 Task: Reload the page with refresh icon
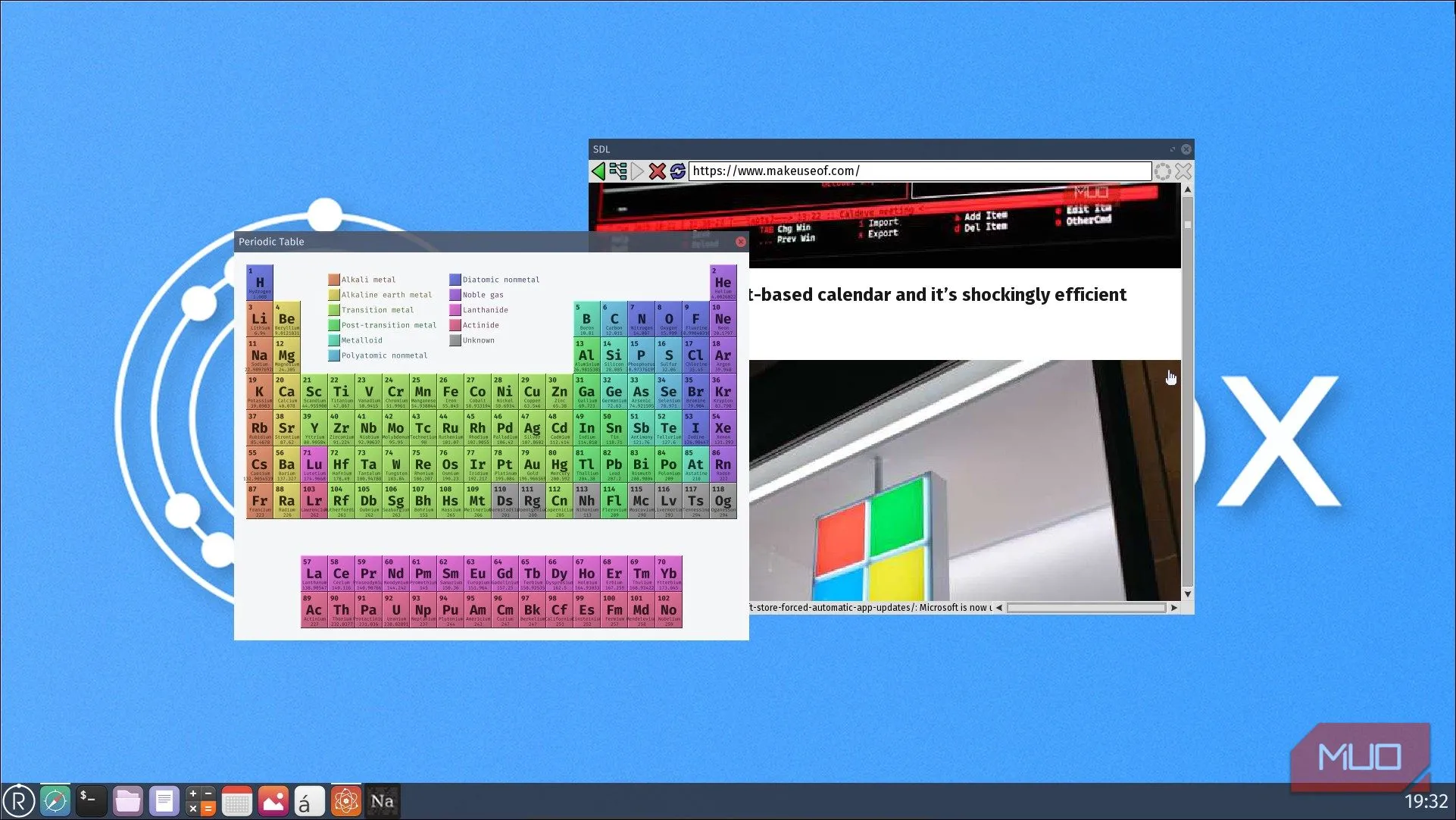[x=677, y=171]
